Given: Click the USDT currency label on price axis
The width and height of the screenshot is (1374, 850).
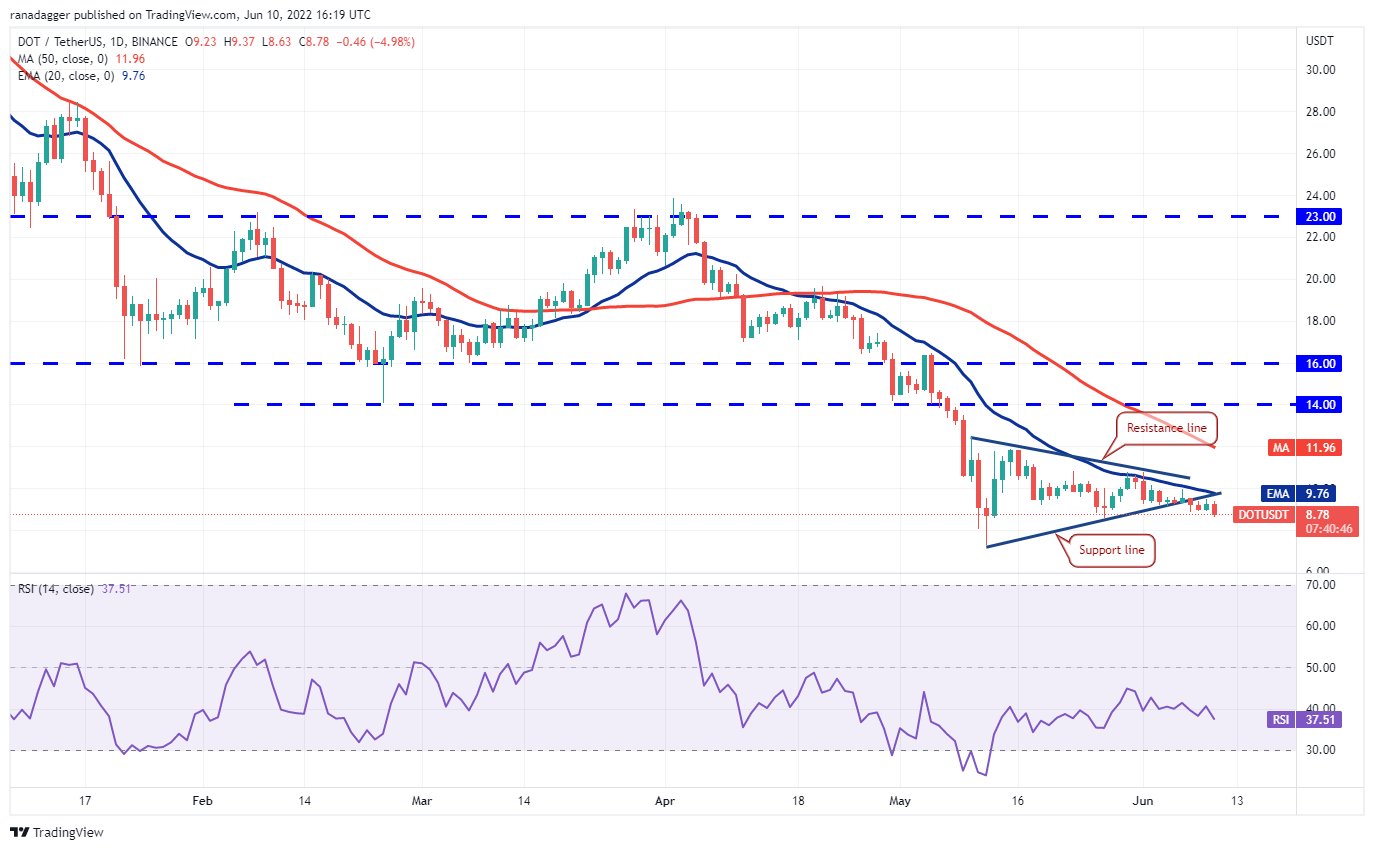Looking at the screenshot, I should [x=1319, y=41].
